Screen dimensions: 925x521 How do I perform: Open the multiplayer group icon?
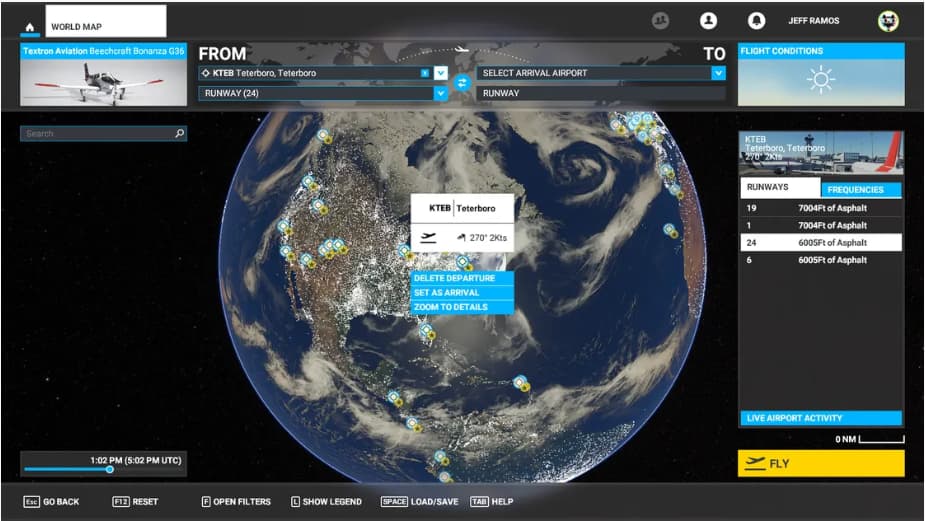point(660,21)
